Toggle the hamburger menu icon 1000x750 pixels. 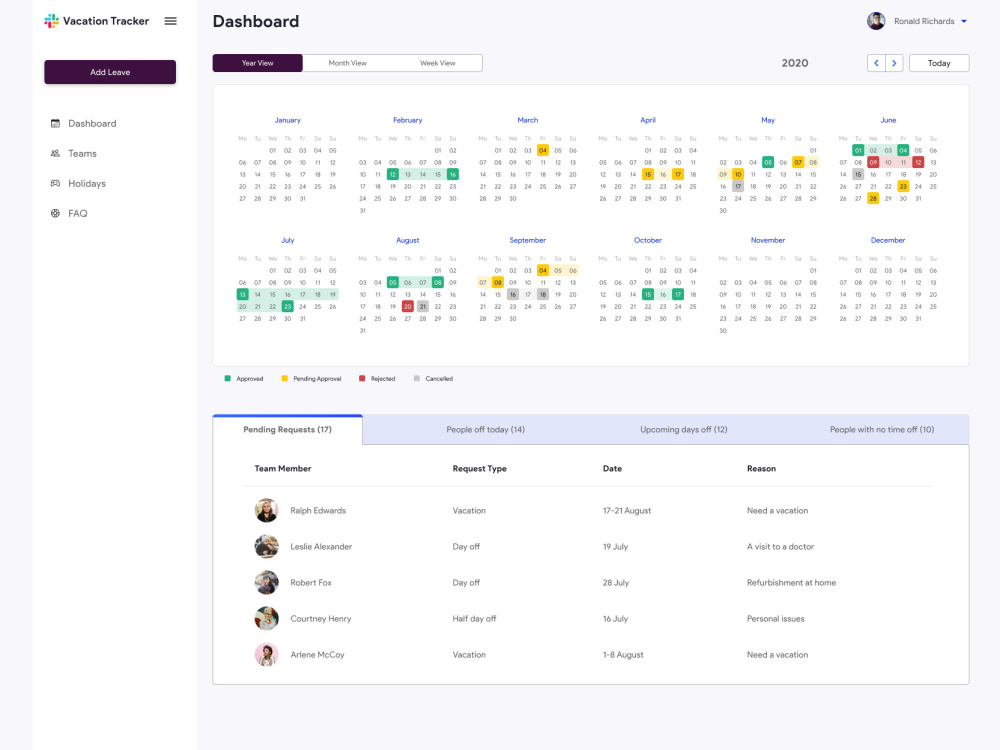(x=170, y=21)
